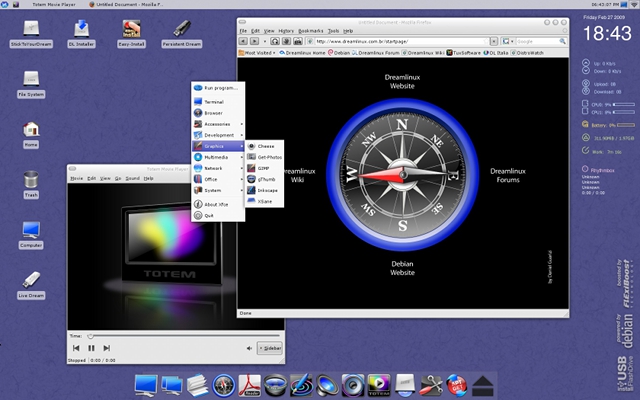Open Dreamlinux Home bookmark in toolbar
The height and width of the screenshot is (400, 640).
[x=302, y=53]
